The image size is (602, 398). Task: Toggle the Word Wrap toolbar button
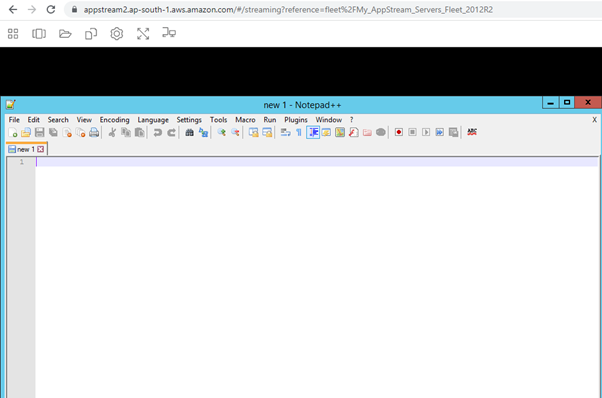[285, 132]
